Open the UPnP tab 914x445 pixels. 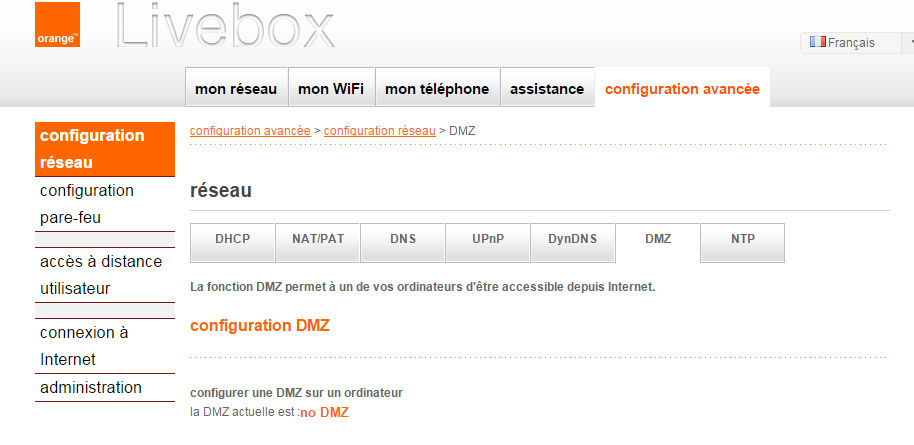[488, 240]
